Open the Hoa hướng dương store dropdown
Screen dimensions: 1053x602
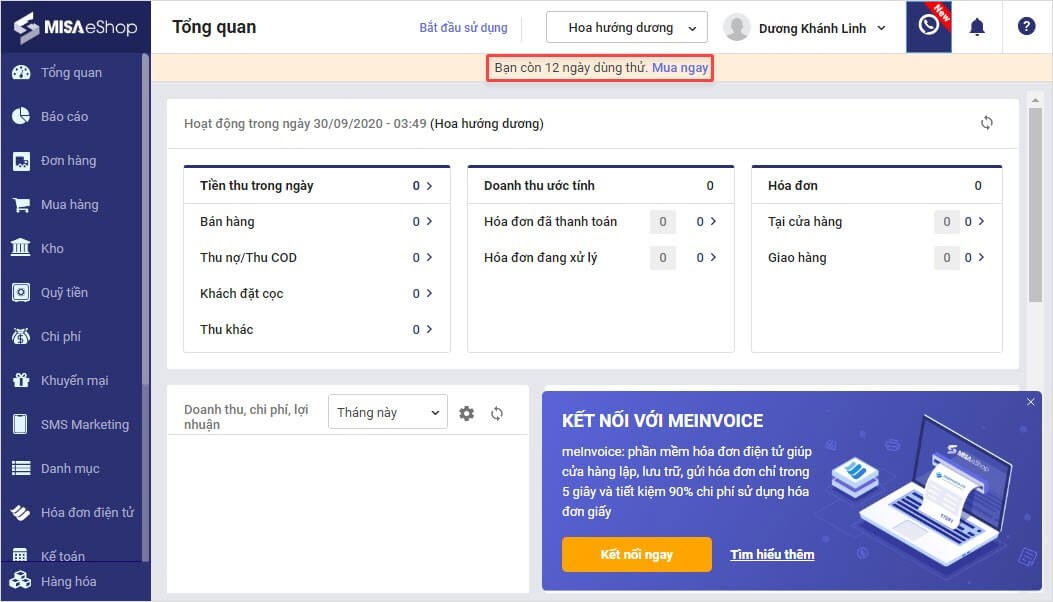point(626,27)
